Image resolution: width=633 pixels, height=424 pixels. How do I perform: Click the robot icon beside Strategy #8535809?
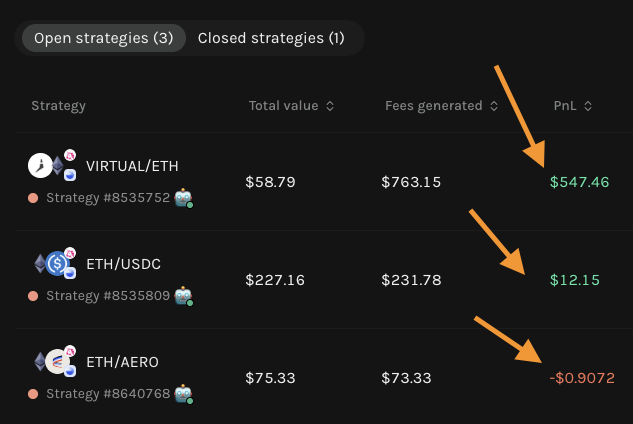pyautogui.click(x=183, y=296)
